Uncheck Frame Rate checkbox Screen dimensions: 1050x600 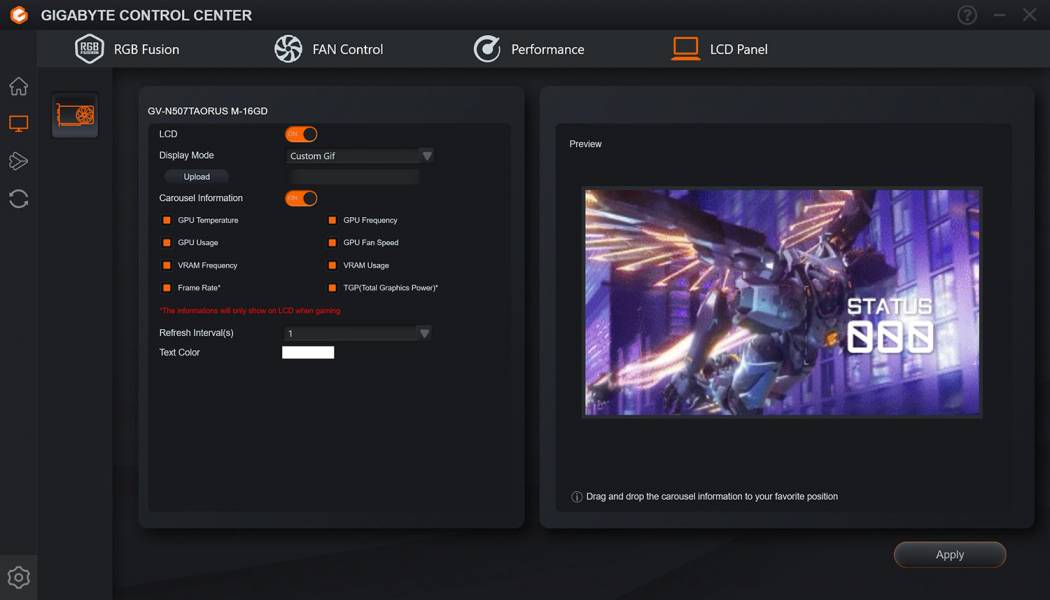167,288
